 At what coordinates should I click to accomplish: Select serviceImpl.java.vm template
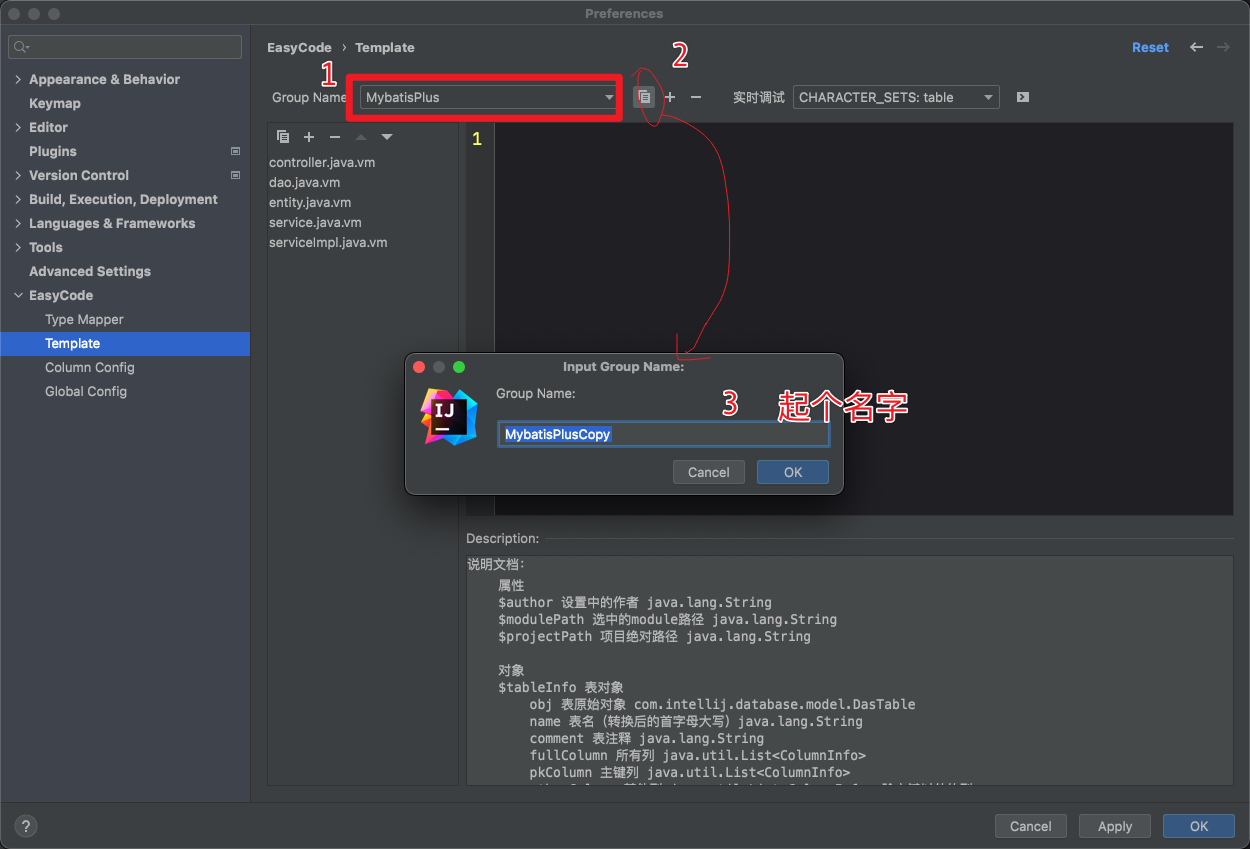point(328,242)
